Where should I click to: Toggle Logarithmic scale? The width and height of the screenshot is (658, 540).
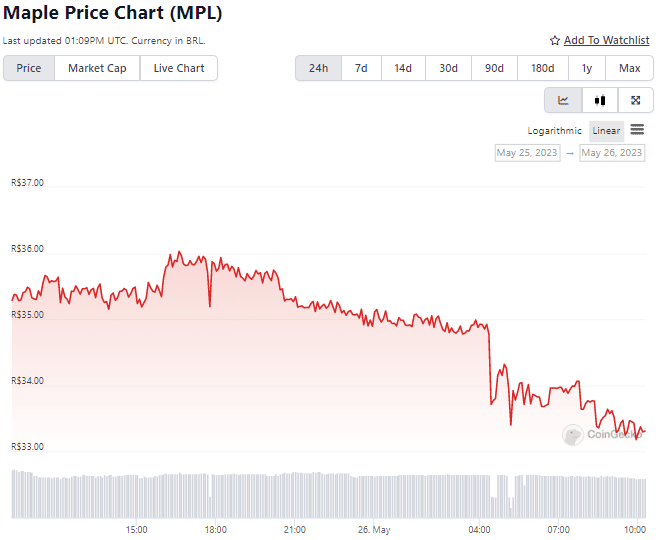[554, 130]
